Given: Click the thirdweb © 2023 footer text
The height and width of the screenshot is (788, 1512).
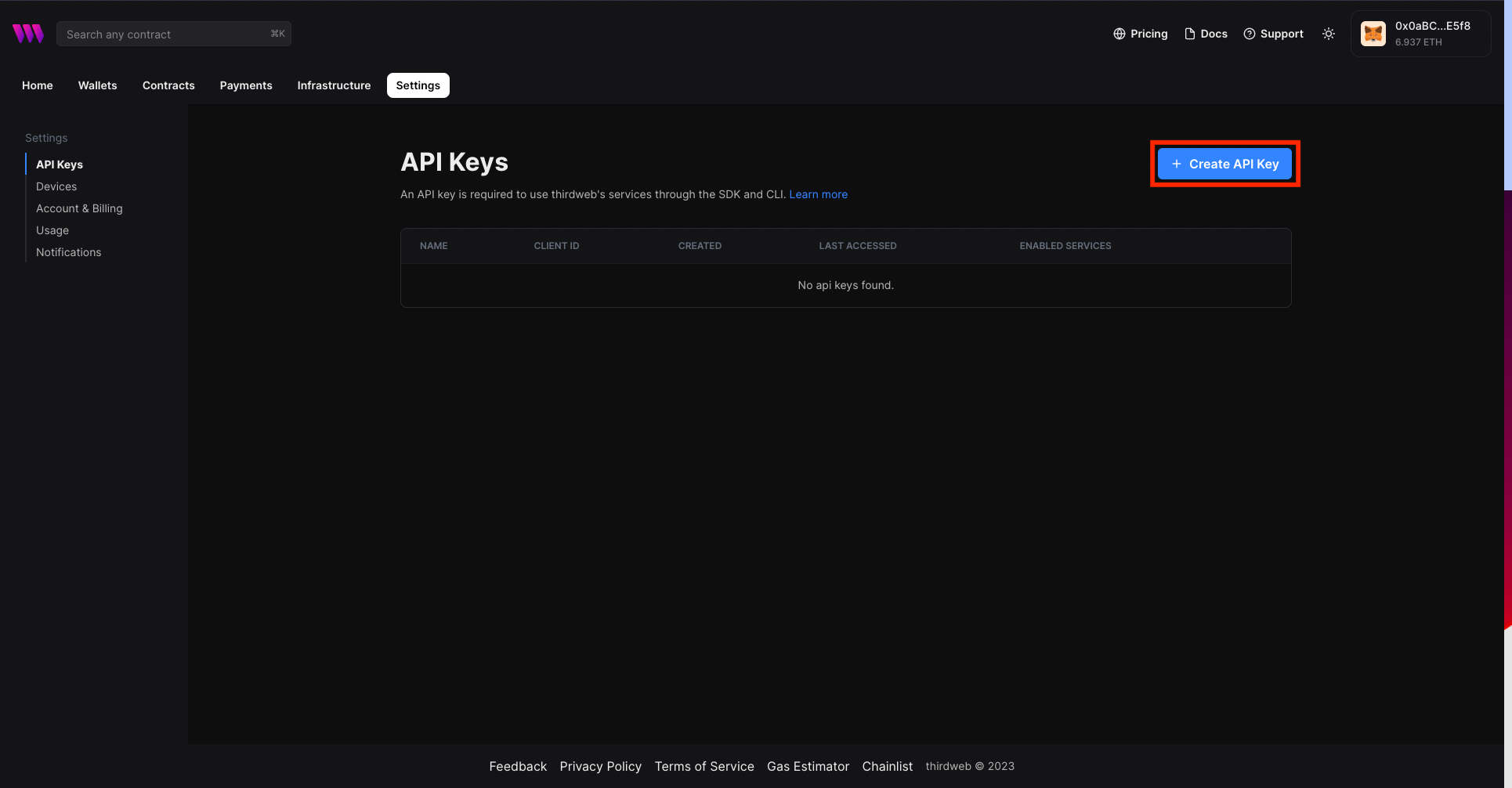Looking at the screenshot, I should (970, 766).
